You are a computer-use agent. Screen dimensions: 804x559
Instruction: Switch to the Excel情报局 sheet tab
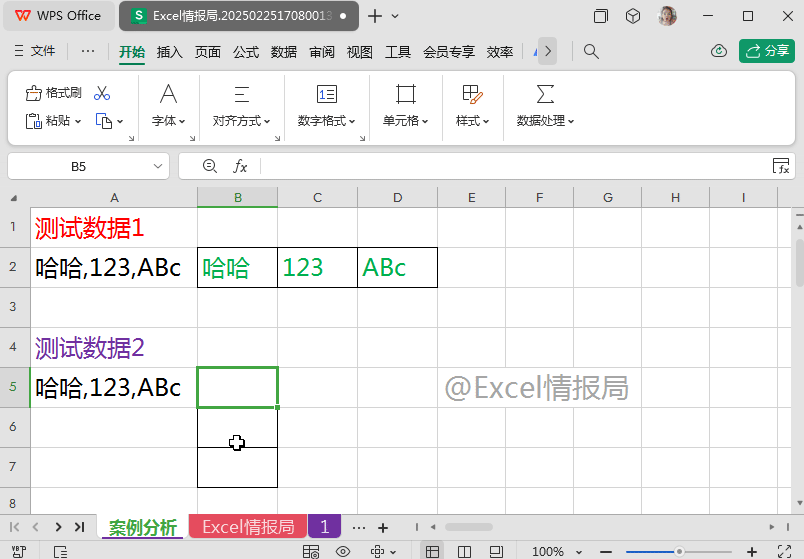248,527
